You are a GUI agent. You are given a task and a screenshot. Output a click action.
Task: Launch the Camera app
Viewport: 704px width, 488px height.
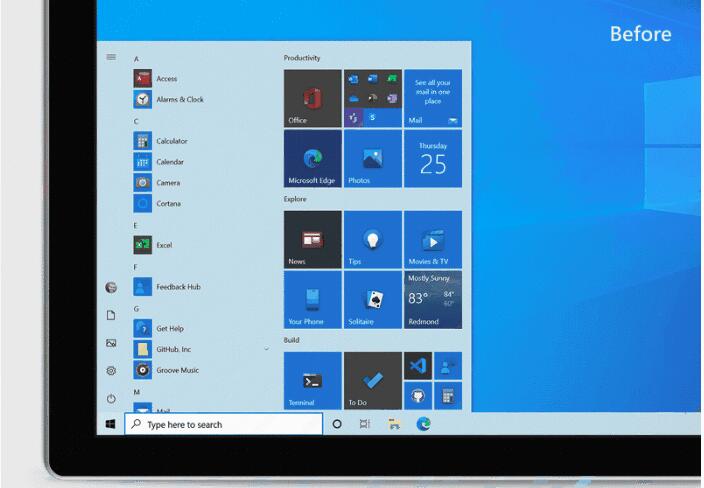(157, 183)
